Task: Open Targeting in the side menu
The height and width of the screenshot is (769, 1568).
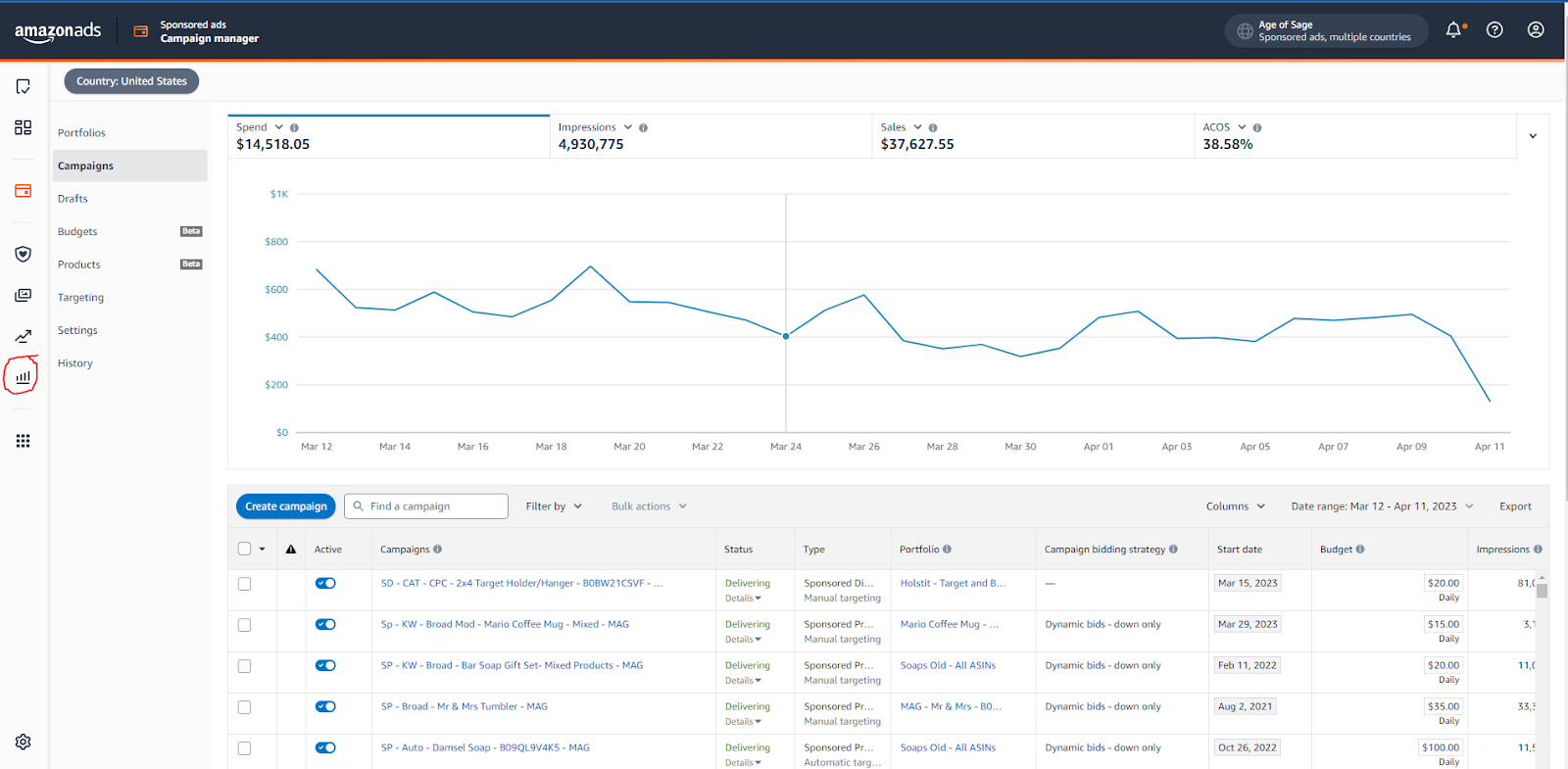Action: click(x=80, y=298)
